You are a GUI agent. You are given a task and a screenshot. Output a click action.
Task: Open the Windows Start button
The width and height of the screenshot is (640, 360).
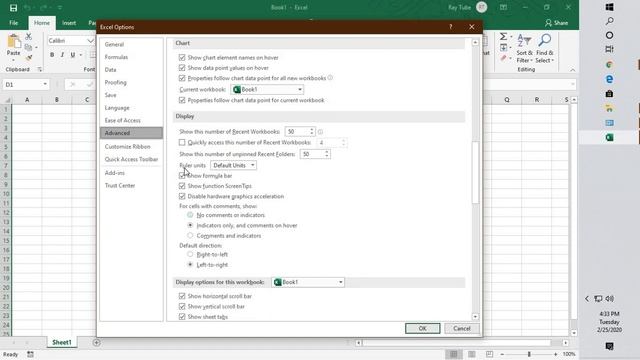[609, 7]
